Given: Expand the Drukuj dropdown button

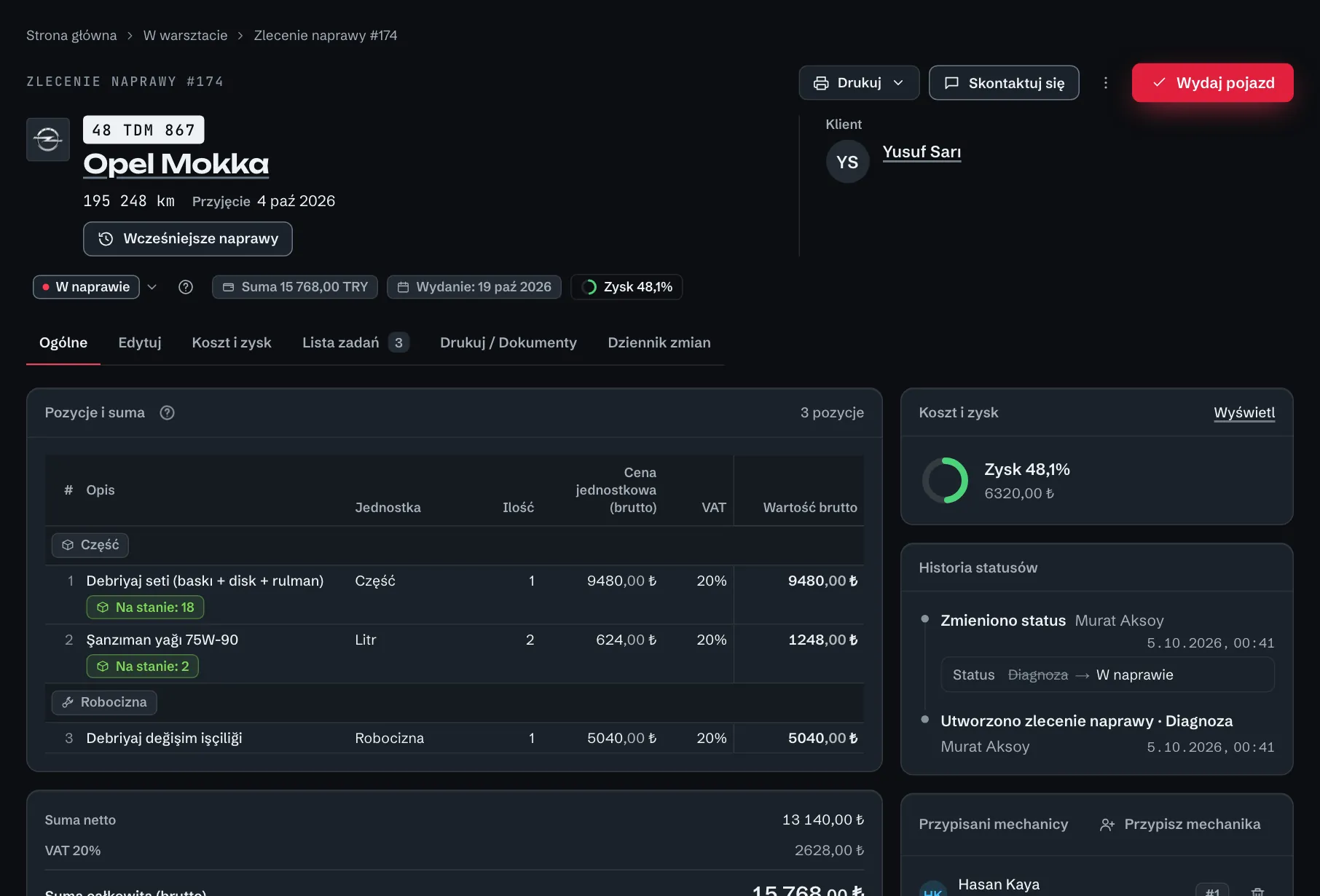Looking at the screenshot, I should (x=859, y=83).
